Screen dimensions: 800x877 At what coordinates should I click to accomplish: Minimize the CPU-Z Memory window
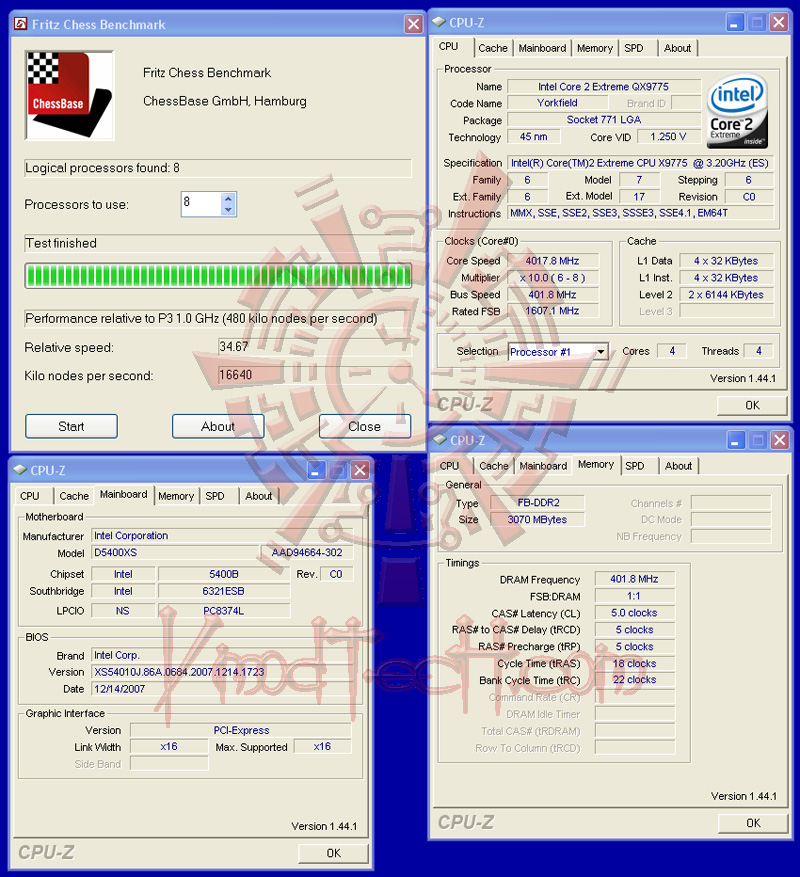[x=736, y=440]
